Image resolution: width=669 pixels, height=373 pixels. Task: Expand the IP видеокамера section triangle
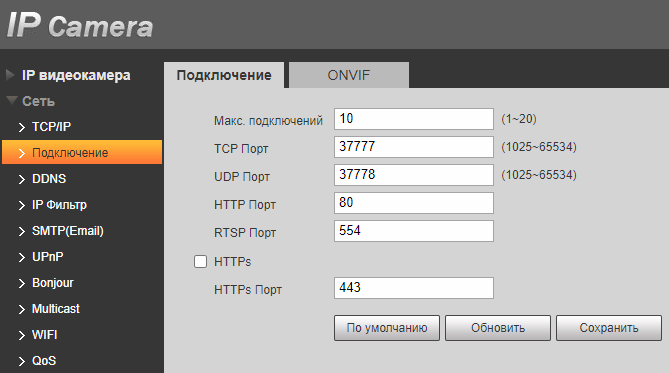pos(10,75)
